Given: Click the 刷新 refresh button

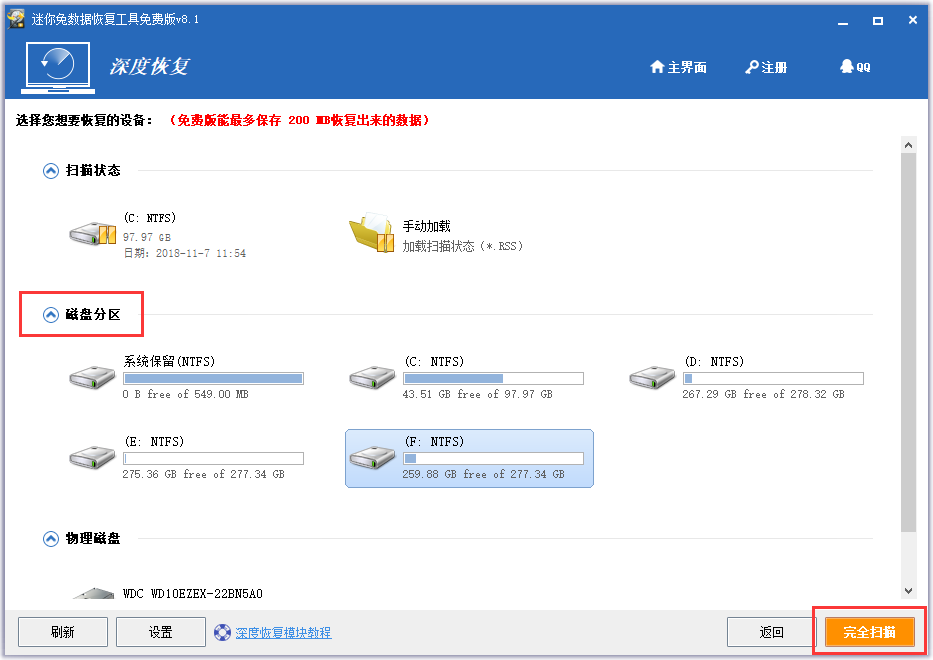Looking at the screenshot, I should [63, 632].
